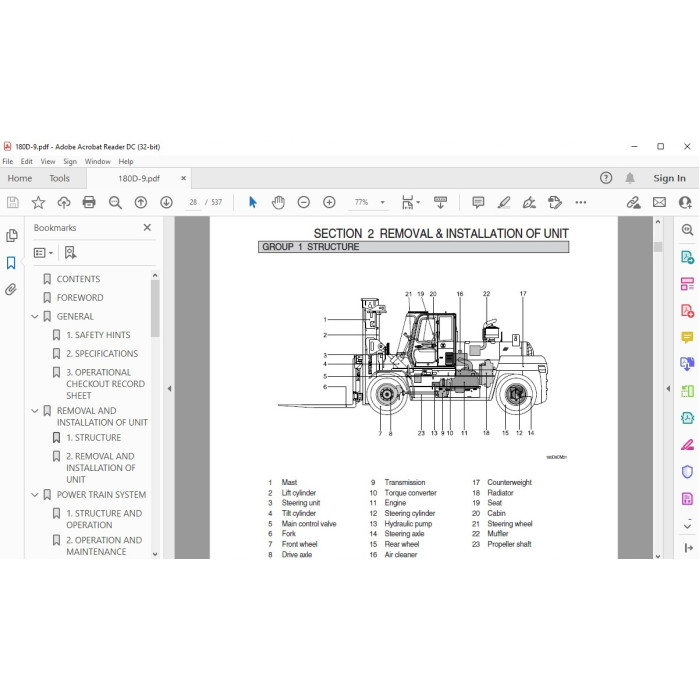Zoom out with the minus button
The width and height of the screenshot is (700, 700).
click(x=304, y=203)
